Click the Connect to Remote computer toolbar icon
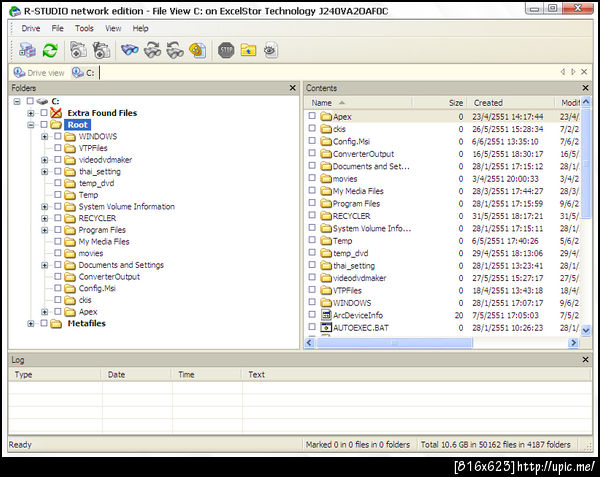 coord(27,50)
